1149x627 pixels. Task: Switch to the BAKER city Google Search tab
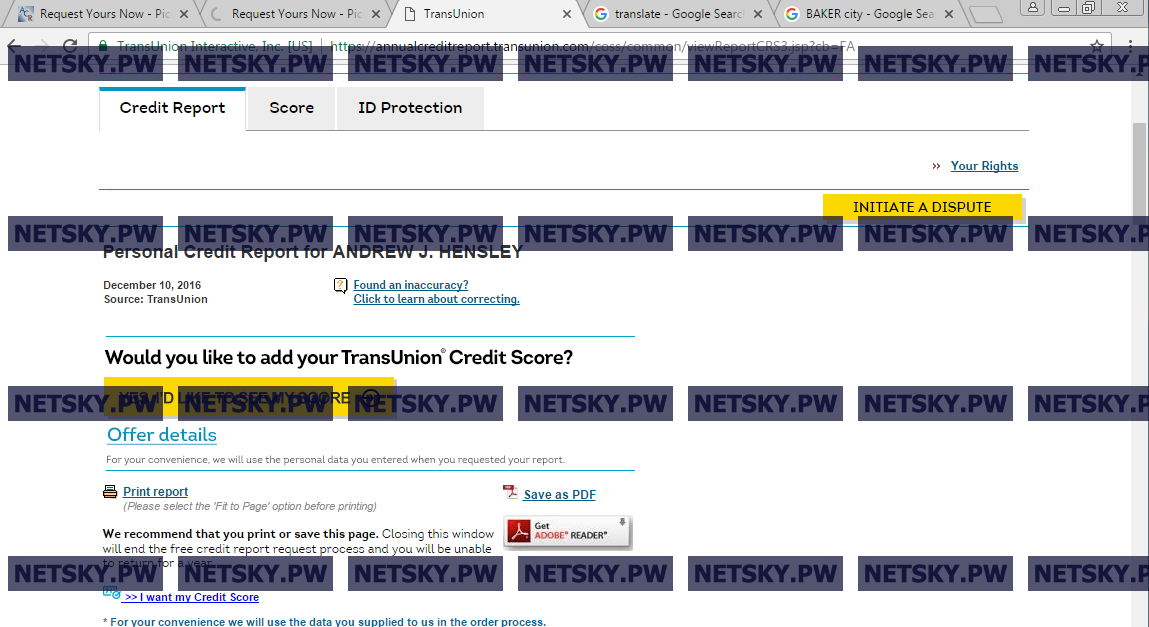click(x=860, y=14)
